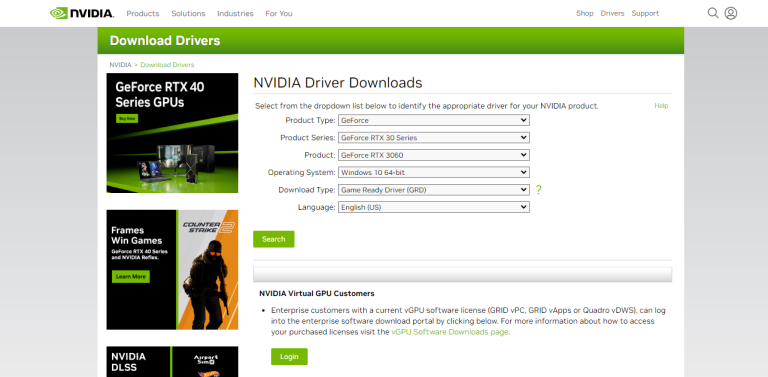This screenshot has height=377, width=768.
Task: Open the Products menu
Action: (x=143, y=14)
